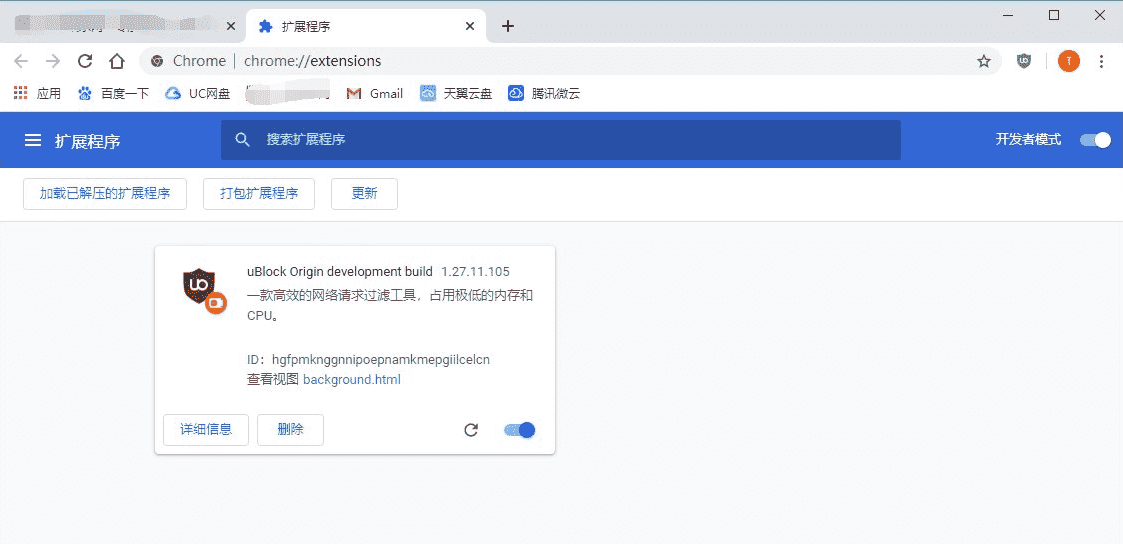This screenshot has width=1123, height=544.
Task: Open the Chrome three-dot menu
Action: (x=1101, y=61)
